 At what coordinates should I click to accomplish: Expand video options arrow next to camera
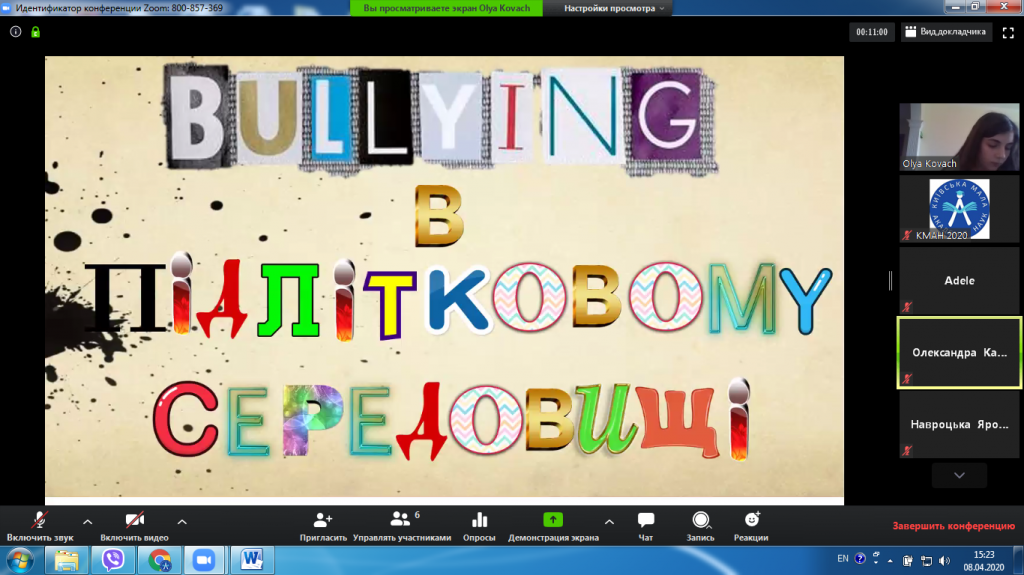(x=182, y=521)
